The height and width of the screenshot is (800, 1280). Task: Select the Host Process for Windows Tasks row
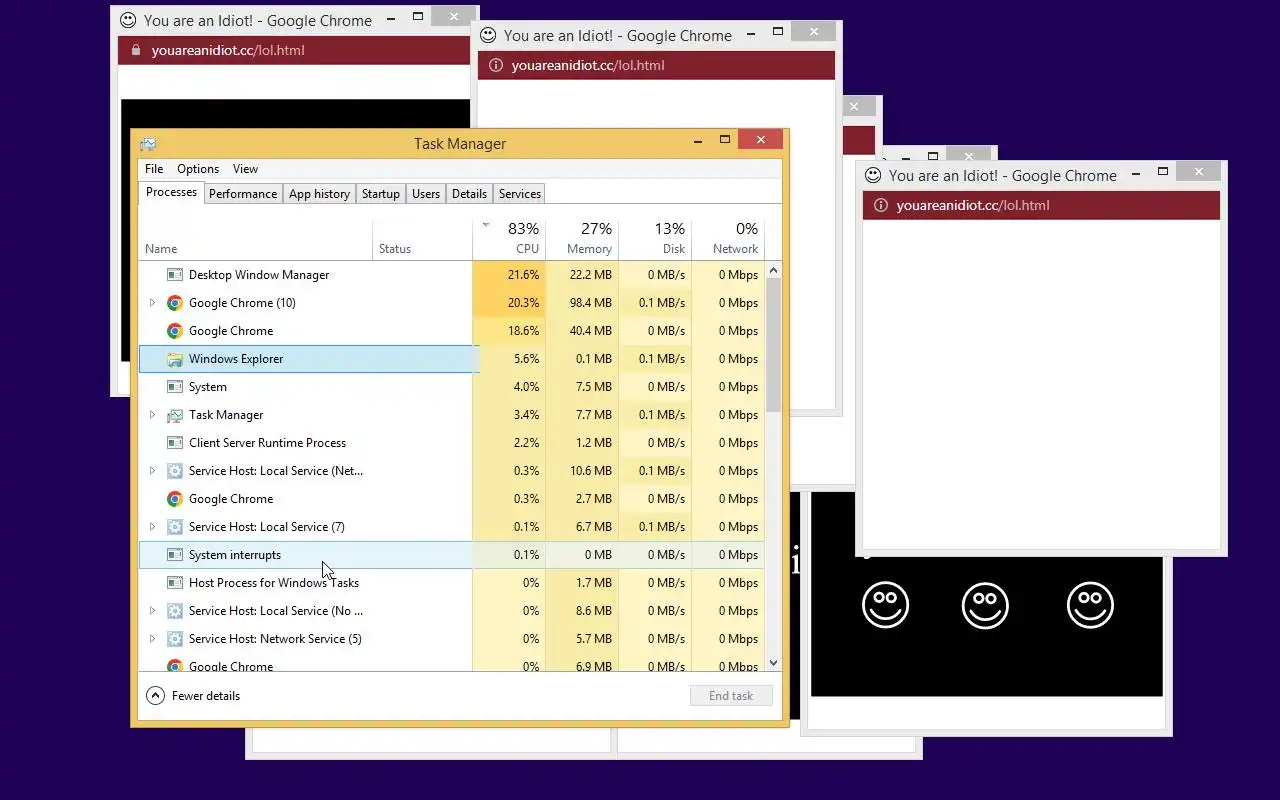452,583
